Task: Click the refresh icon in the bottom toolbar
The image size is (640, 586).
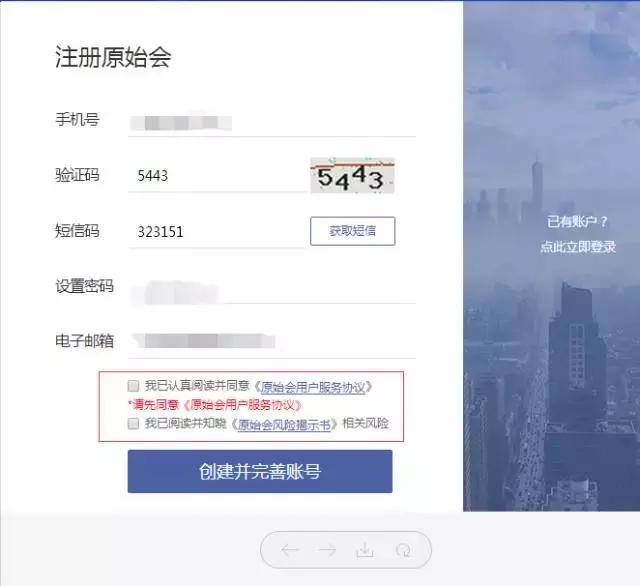Action: pos(403,550)
